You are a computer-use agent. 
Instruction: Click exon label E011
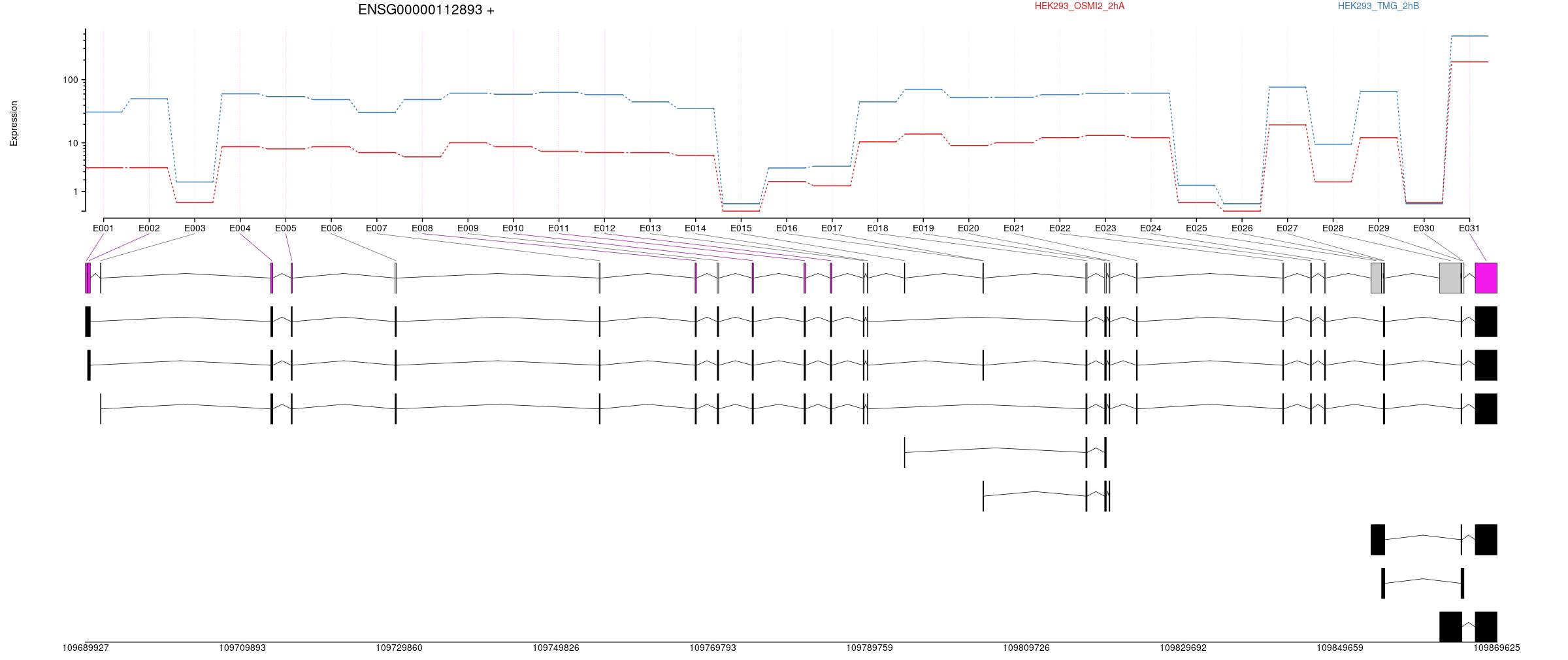click(559, 228)
